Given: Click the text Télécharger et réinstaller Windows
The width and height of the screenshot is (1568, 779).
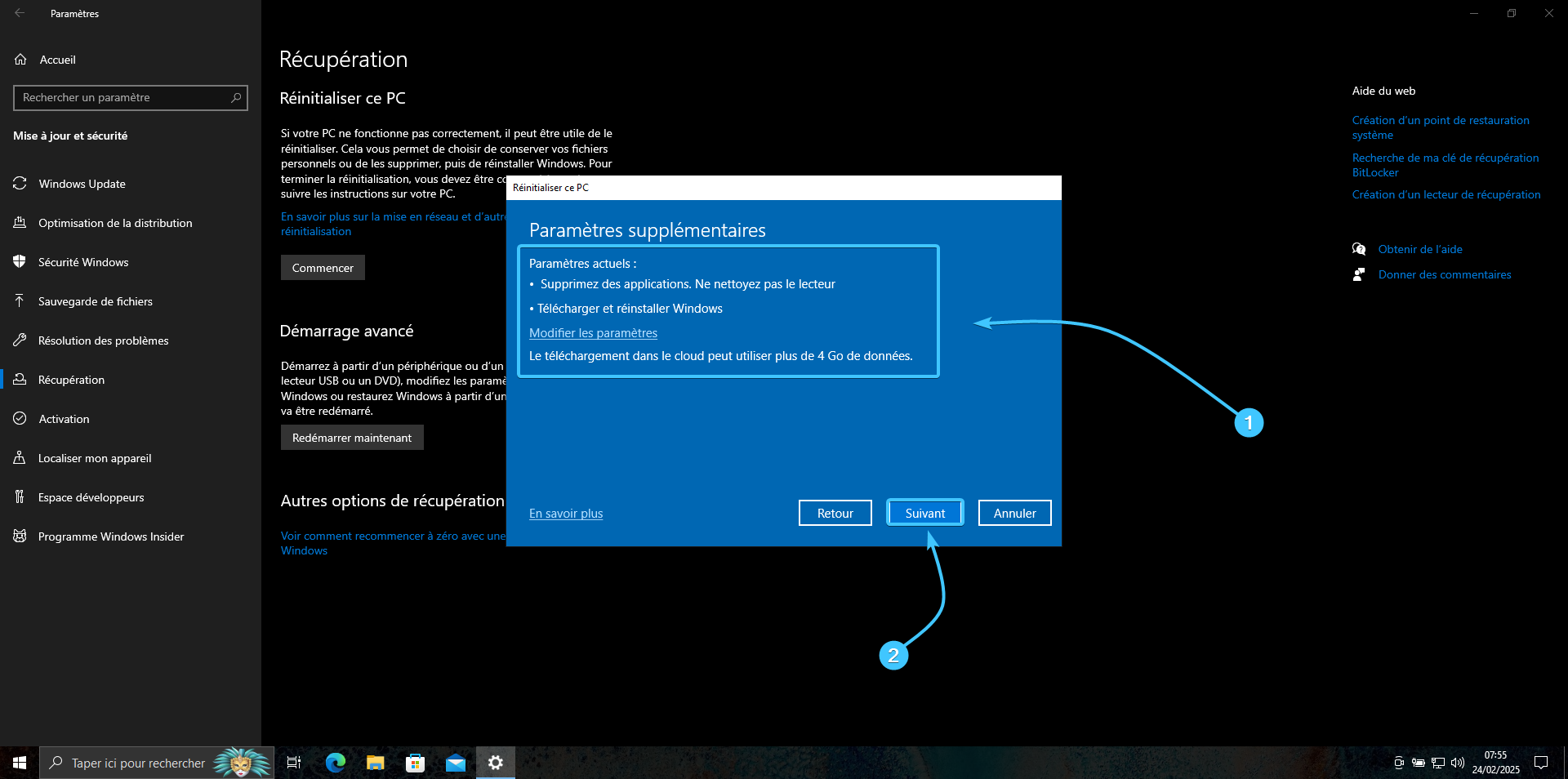Looking at the screenshot, I should coord(630,309).
